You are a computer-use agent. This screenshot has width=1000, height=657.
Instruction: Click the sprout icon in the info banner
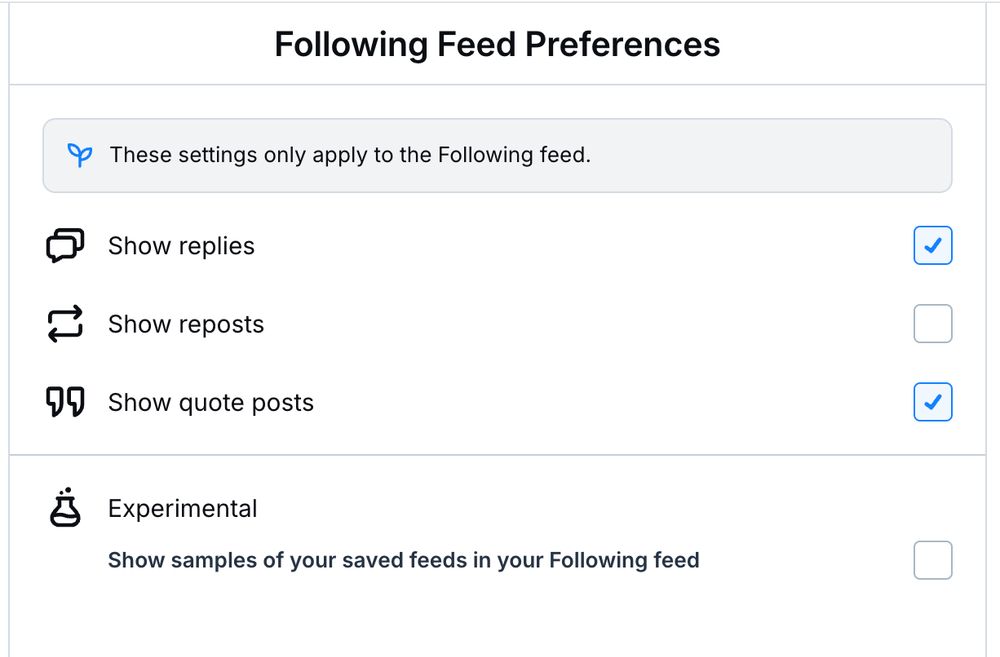tap(80, 155)
